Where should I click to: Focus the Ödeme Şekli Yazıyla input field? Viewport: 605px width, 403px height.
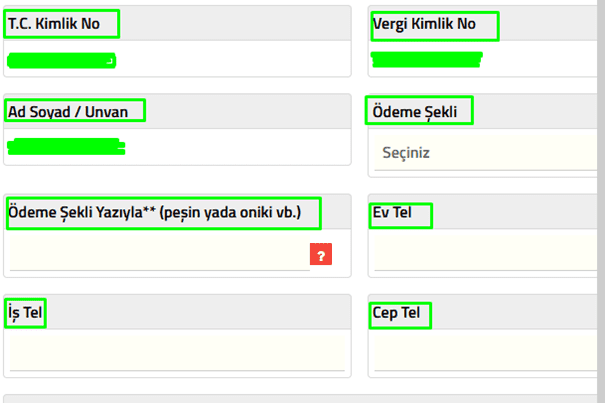[158, 255]
